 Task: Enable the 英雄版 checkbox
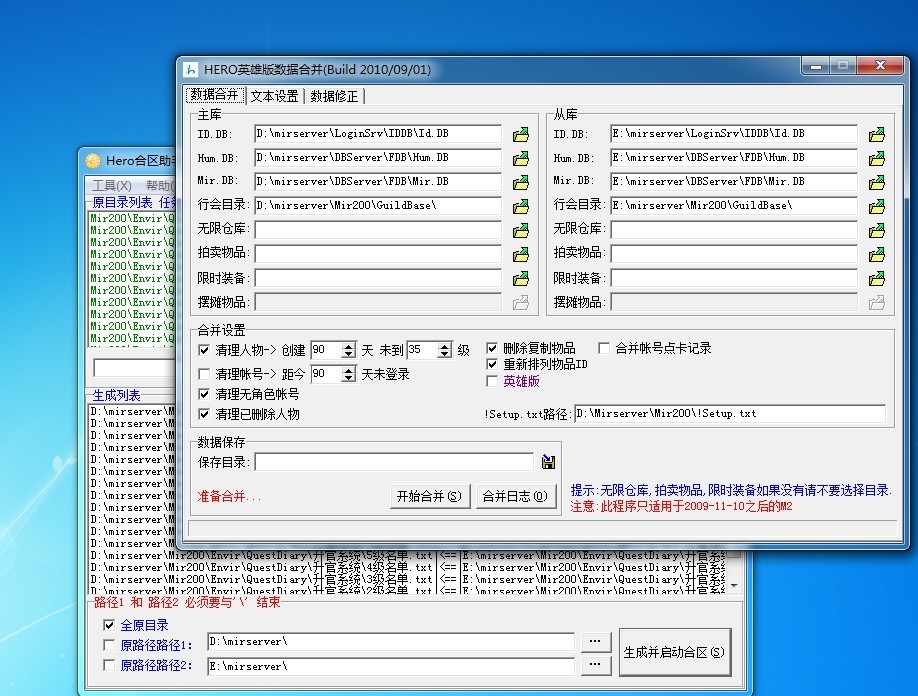pyautogui.click(x=492, y=381)
